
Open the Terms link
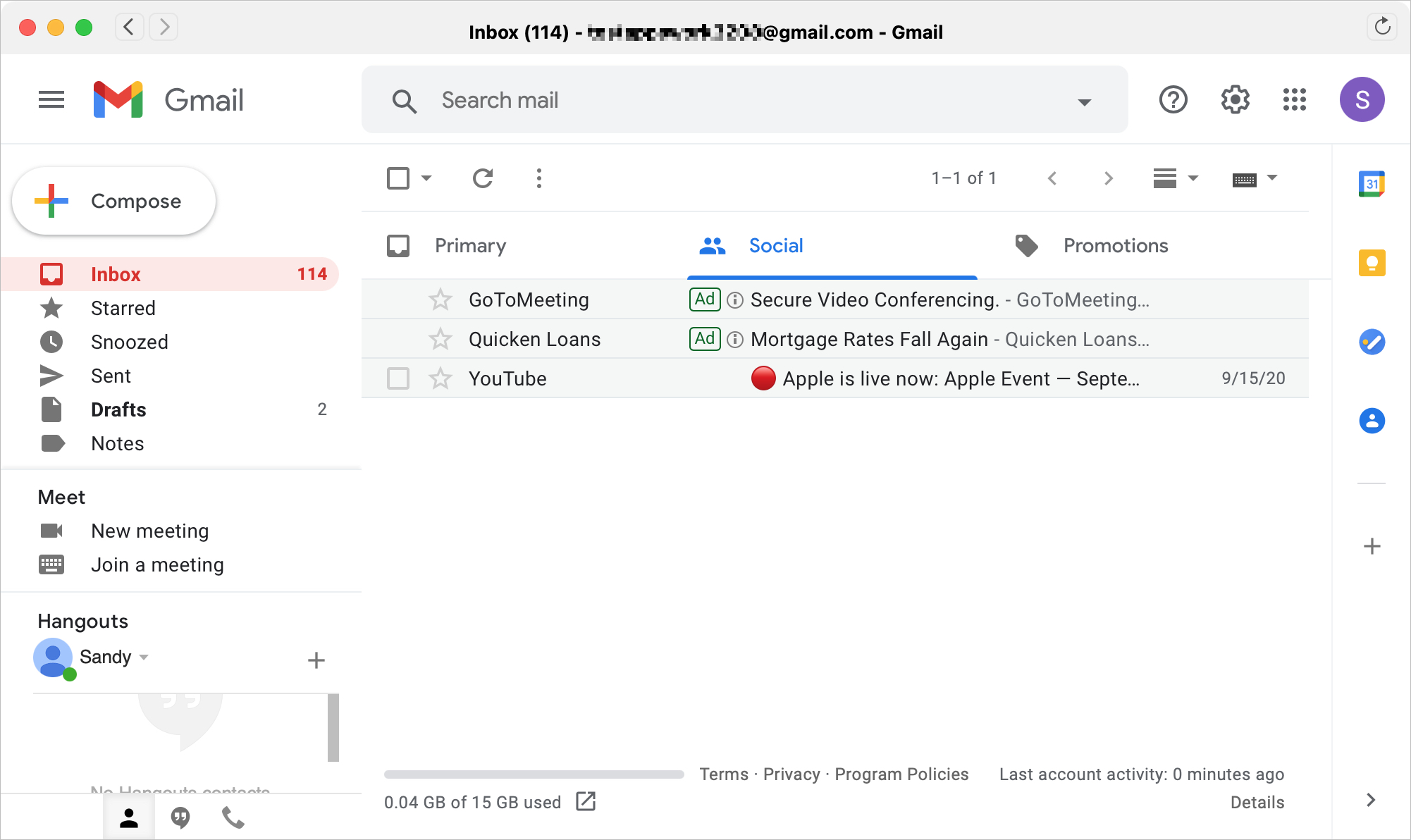(x=724, y=774)
